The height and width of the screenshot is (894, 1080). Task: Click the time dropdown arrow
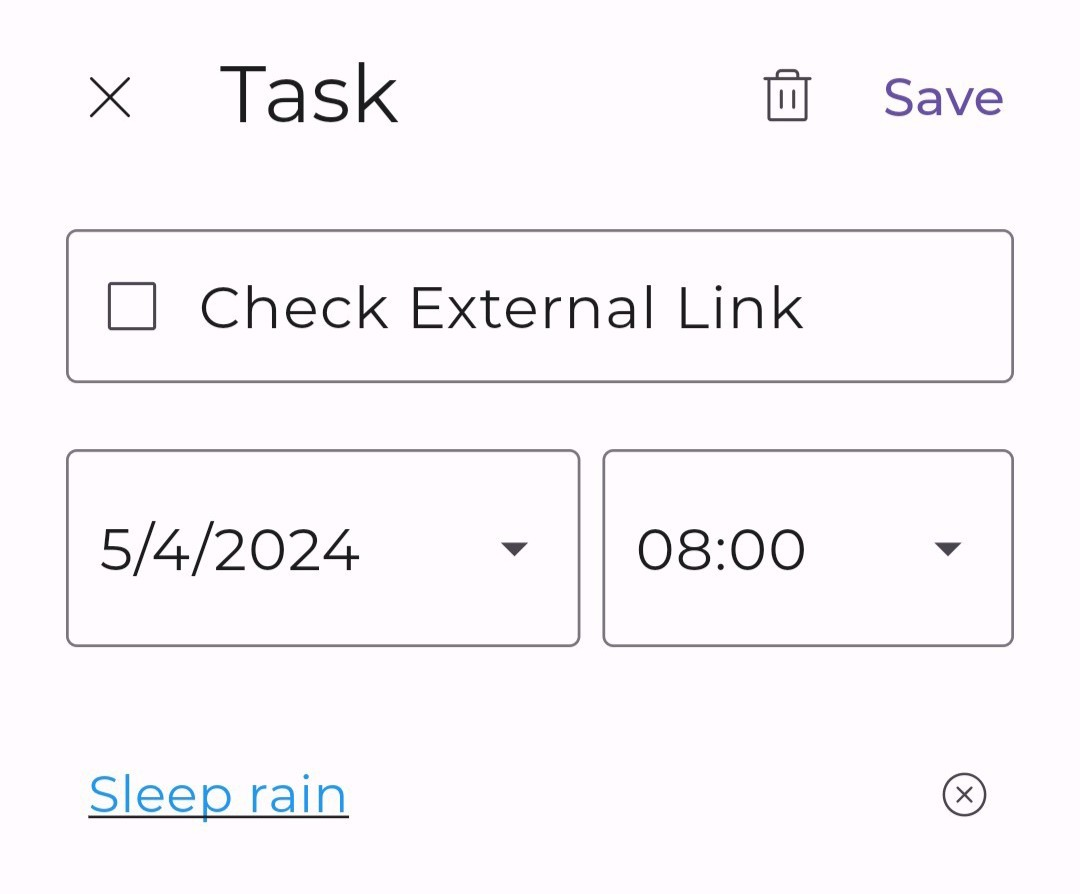(947, 548)
